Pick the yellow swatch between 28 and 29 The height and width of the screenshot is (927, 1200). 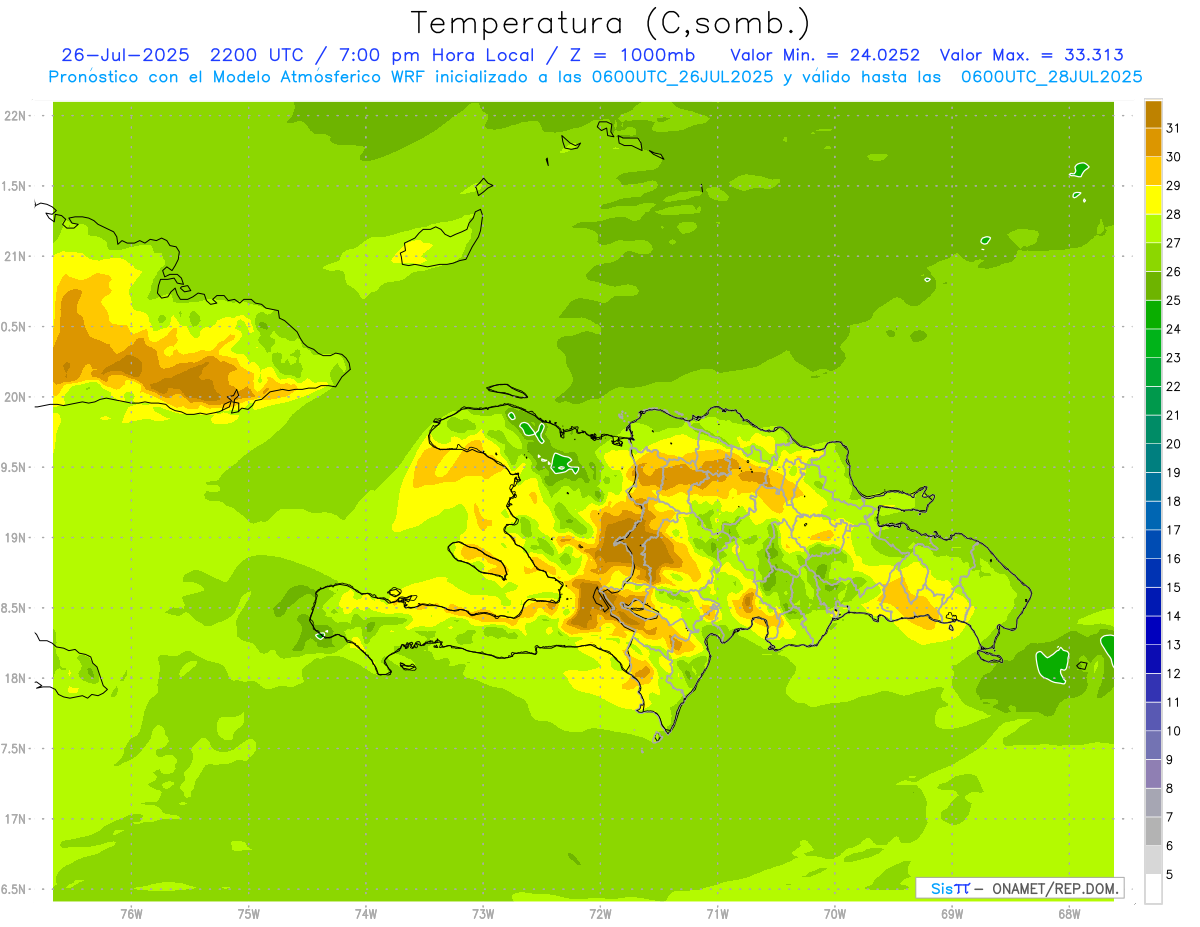(1153, 200)
